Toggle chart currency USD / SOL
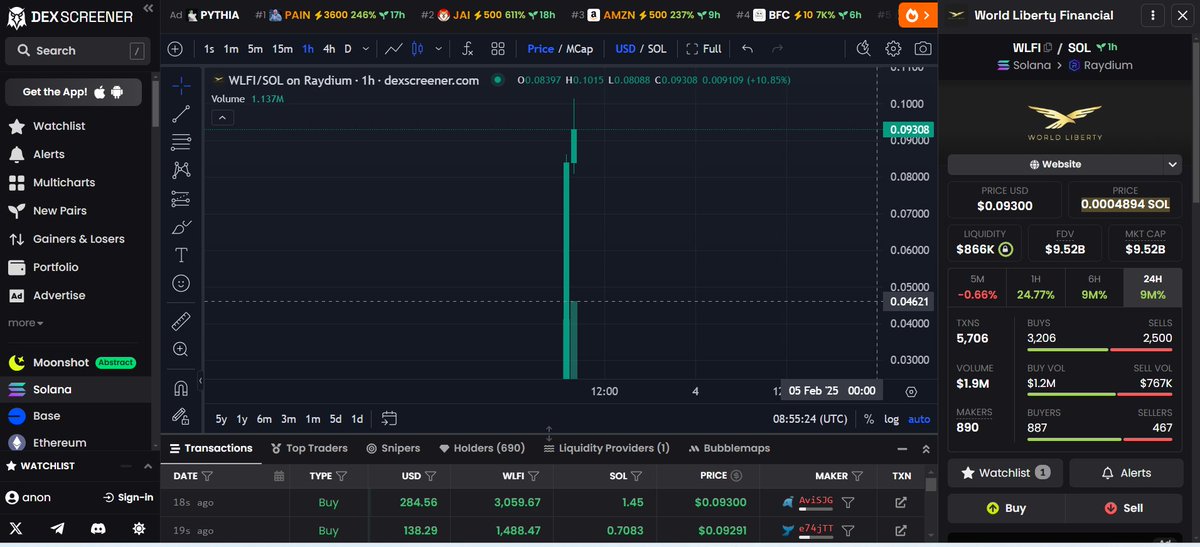 coord(641,48)
